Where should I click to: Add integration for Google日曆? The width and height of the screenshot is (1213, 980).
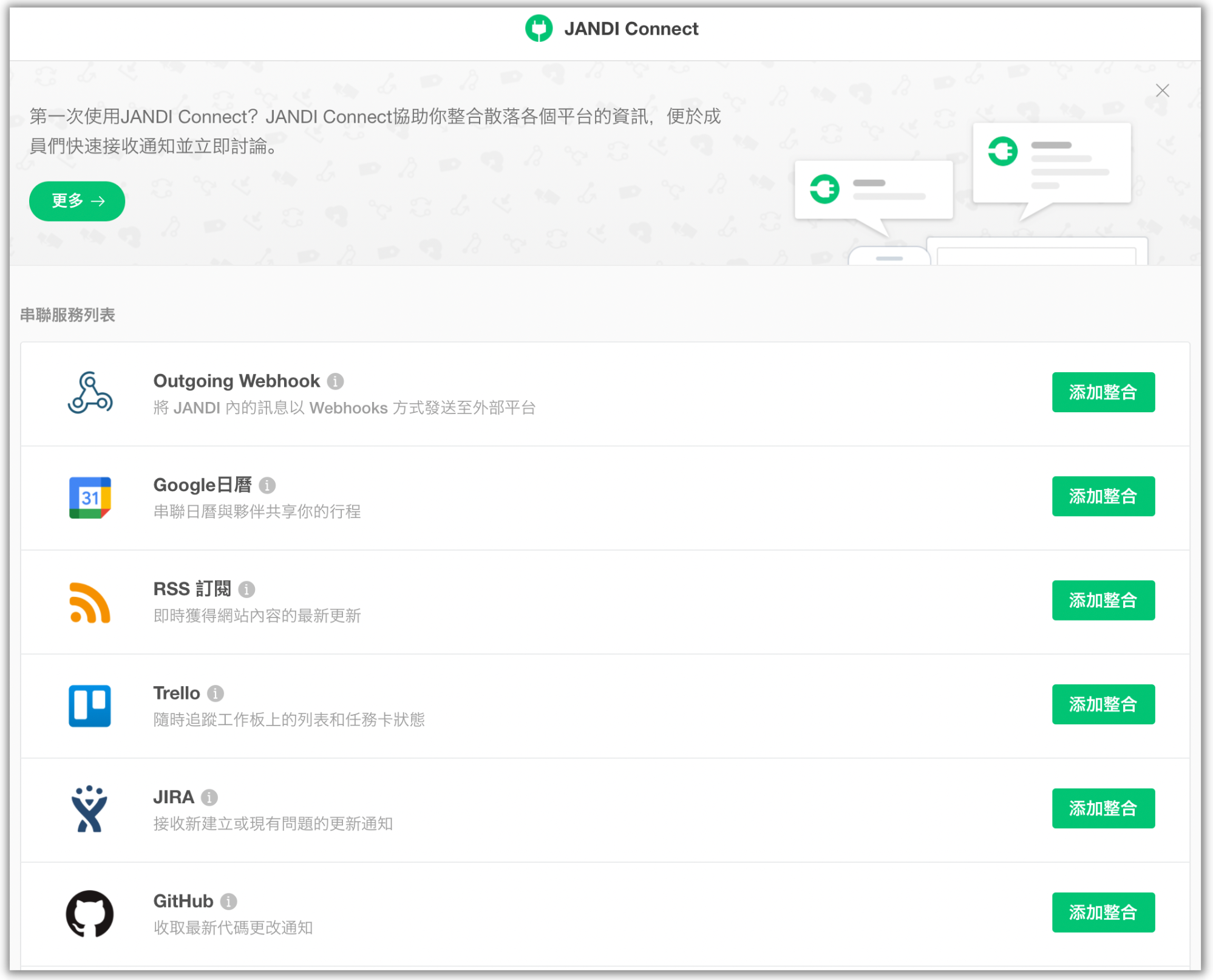1103,496
